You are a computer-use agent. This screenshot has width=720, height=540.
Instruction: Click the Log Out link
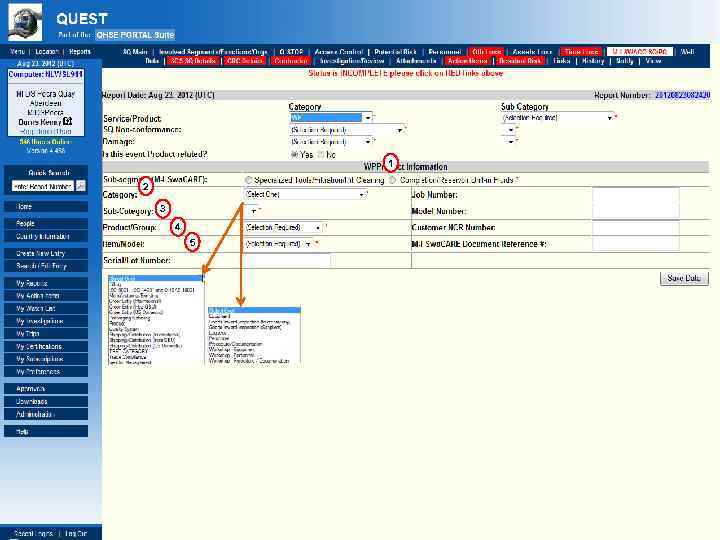(76, 534)
